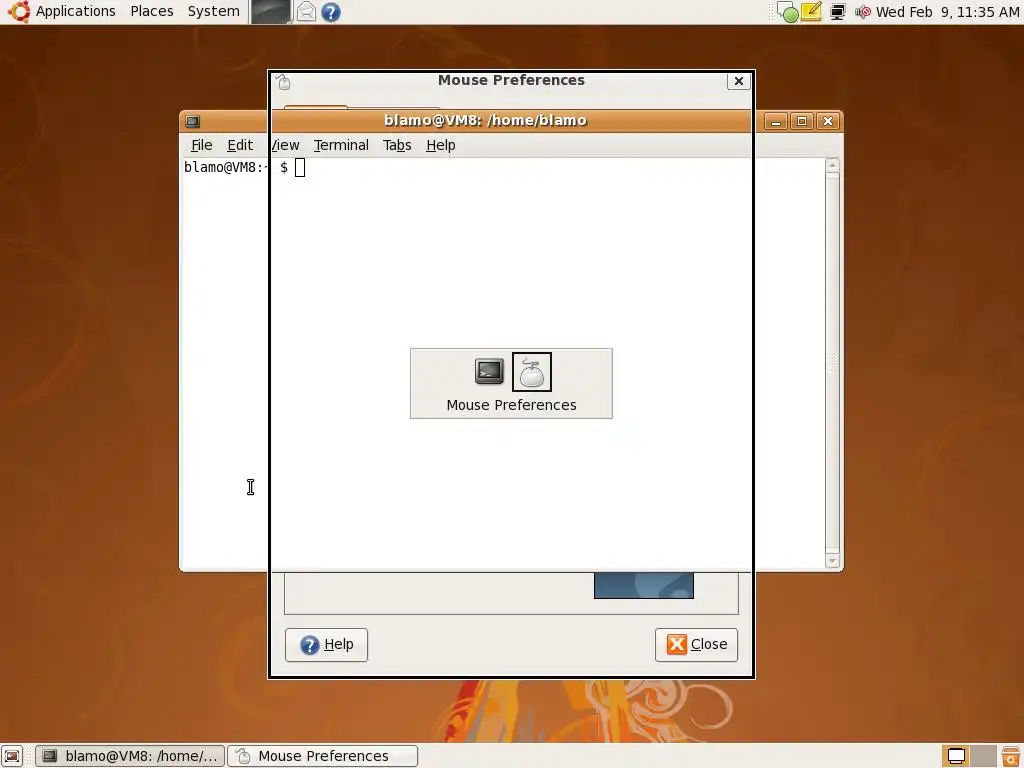1024x768 pixels.
Task: Click terminal scrollbar down arrow
Action: [832, 560]
